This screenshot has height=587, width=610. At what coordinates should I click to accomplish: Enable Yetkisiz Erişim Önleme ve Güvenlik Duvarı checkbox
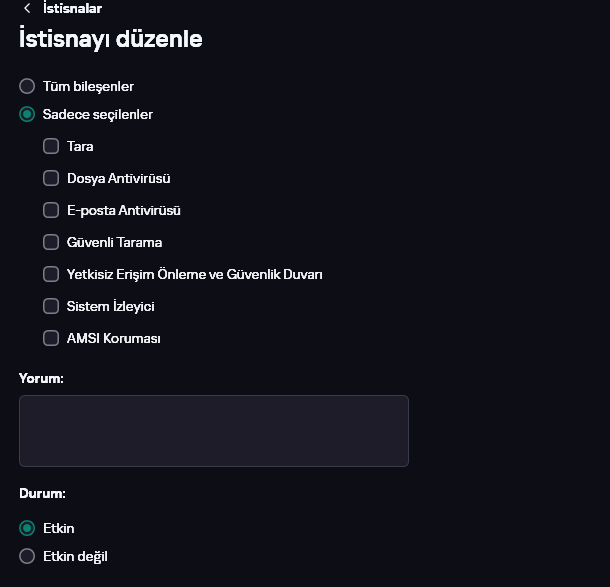51,274
